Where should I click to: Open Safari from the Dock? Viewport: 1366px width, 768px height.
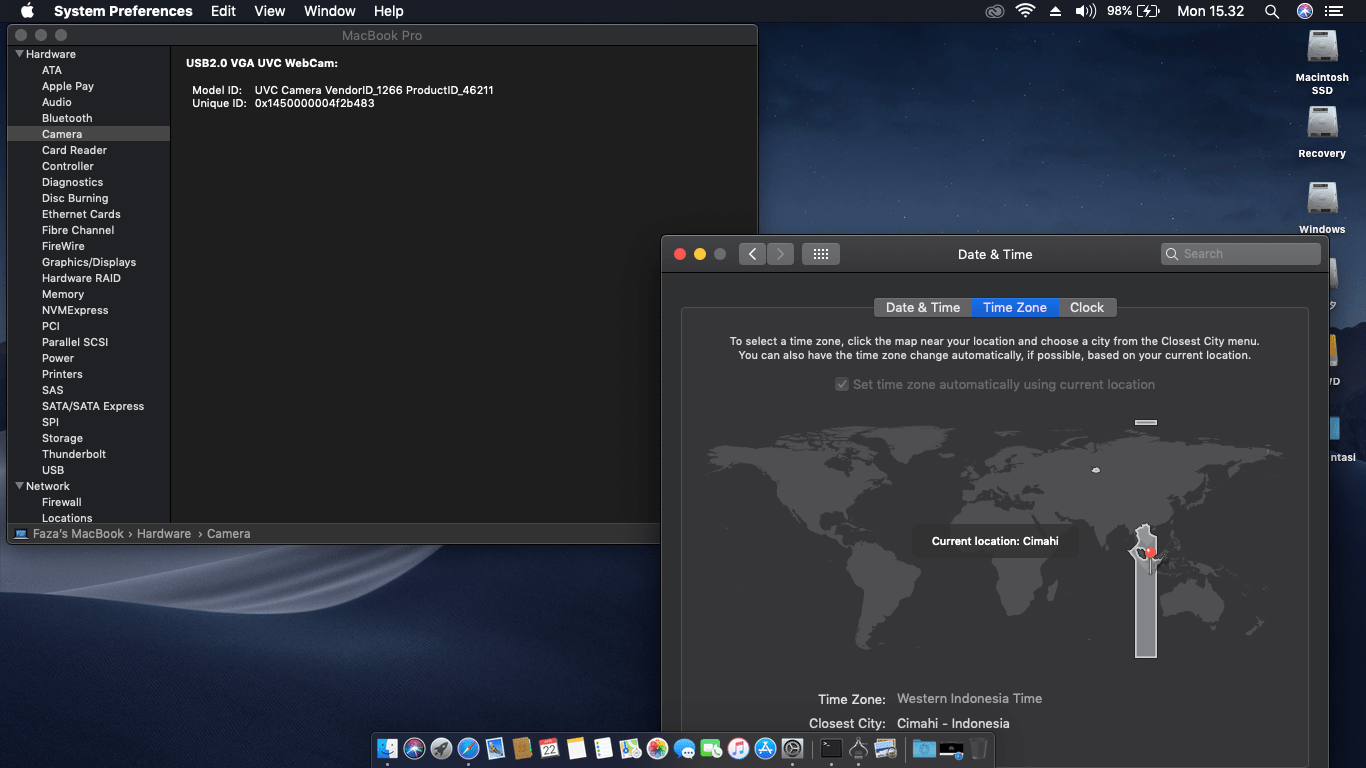468,748
